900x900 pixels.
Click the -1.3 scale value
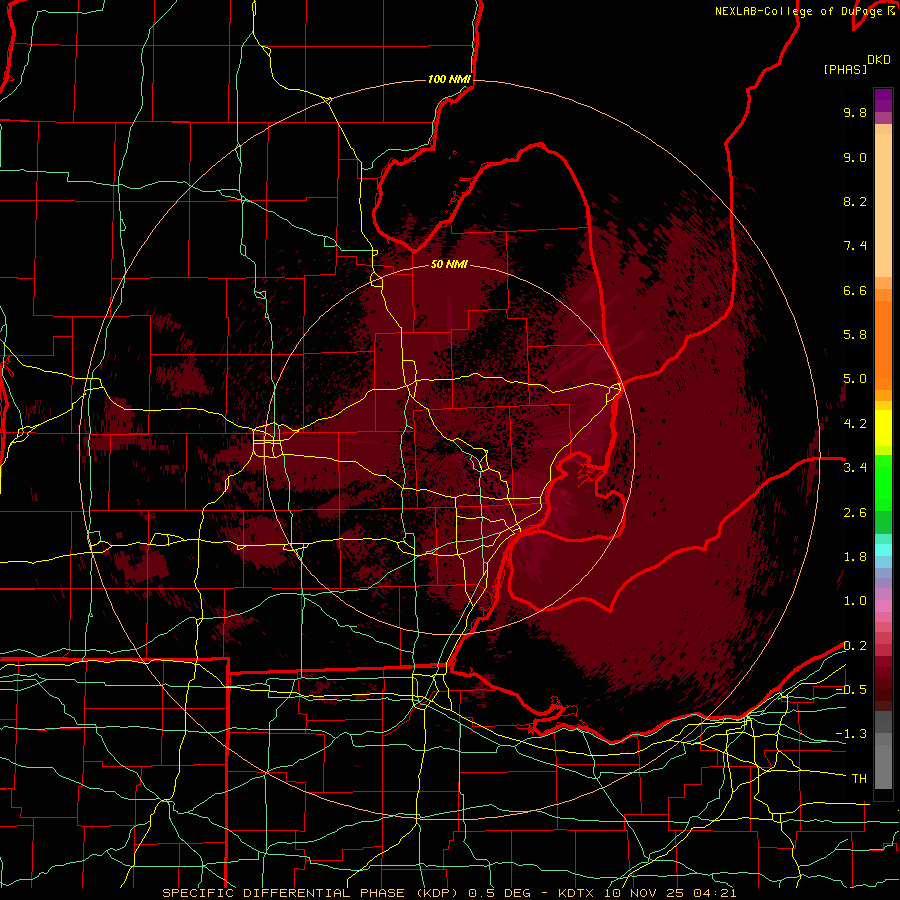coord(851,735)
